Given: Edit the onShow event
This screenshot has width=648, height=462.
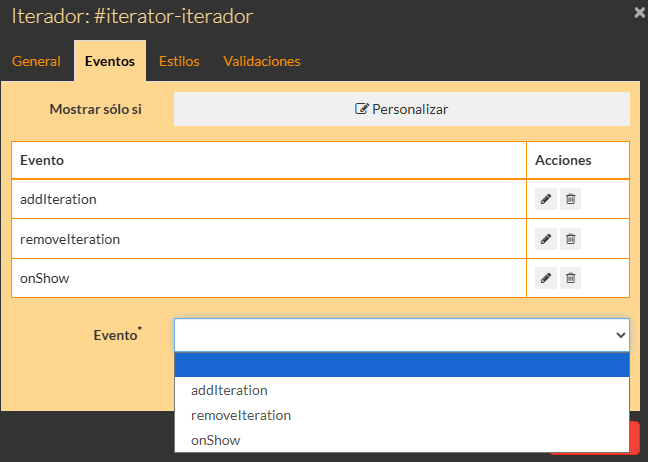Looking at the screenshot, I should tap(546, 278).
